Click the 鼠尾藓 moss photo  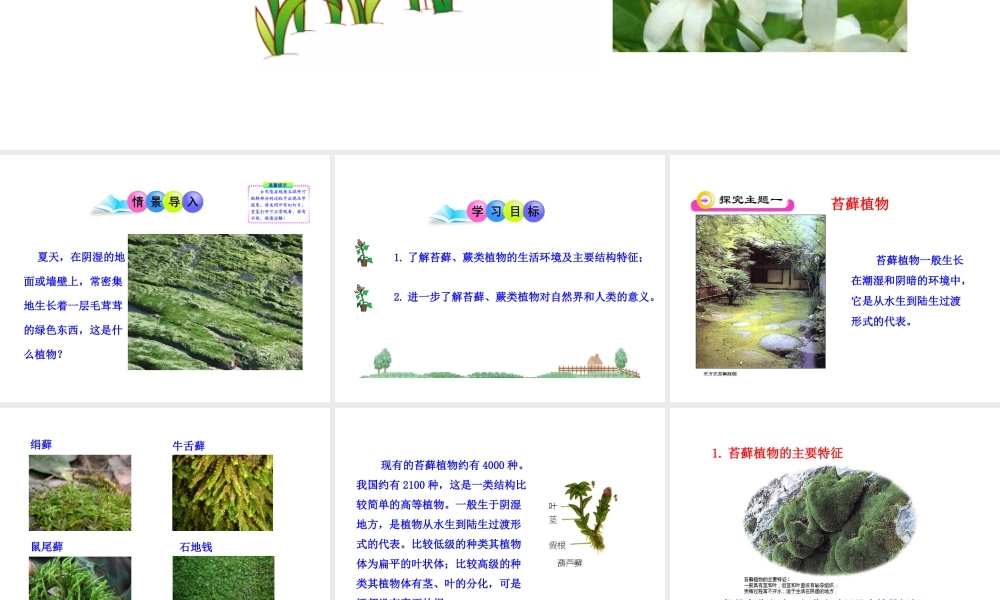point(80,578)
